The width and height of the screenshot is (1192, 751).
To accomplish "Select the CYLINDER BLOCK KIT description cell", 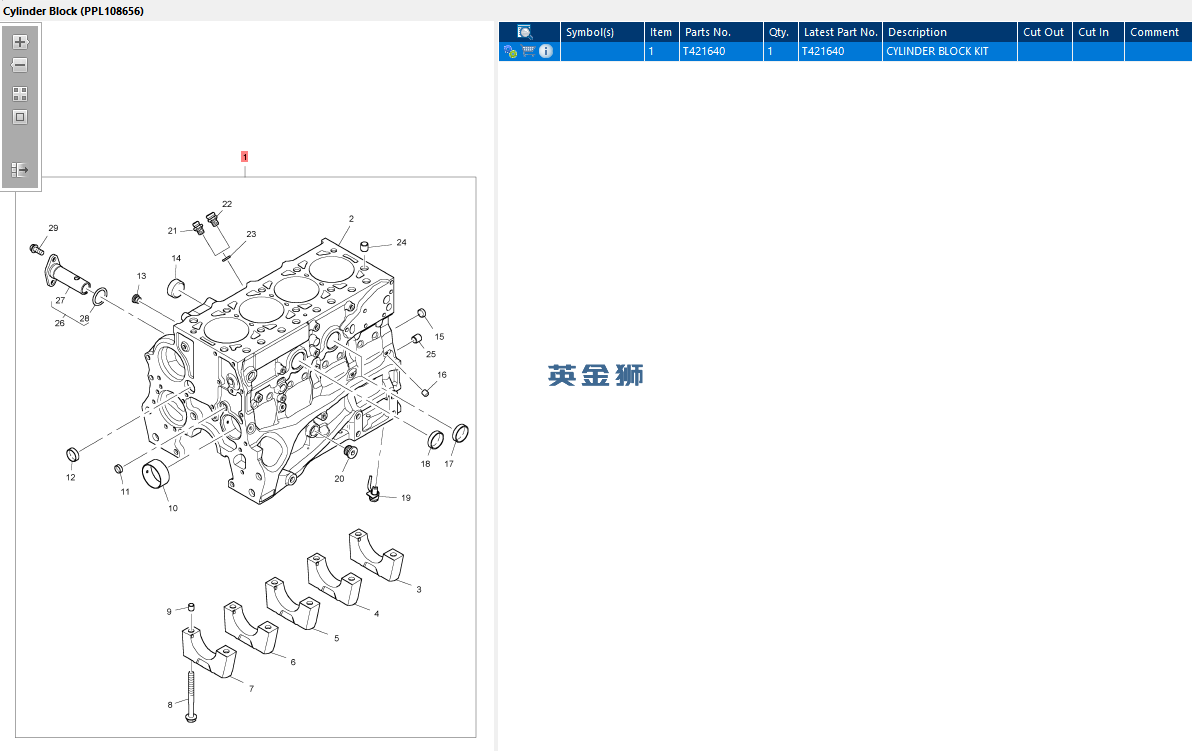I will click(x=949, y=52).
